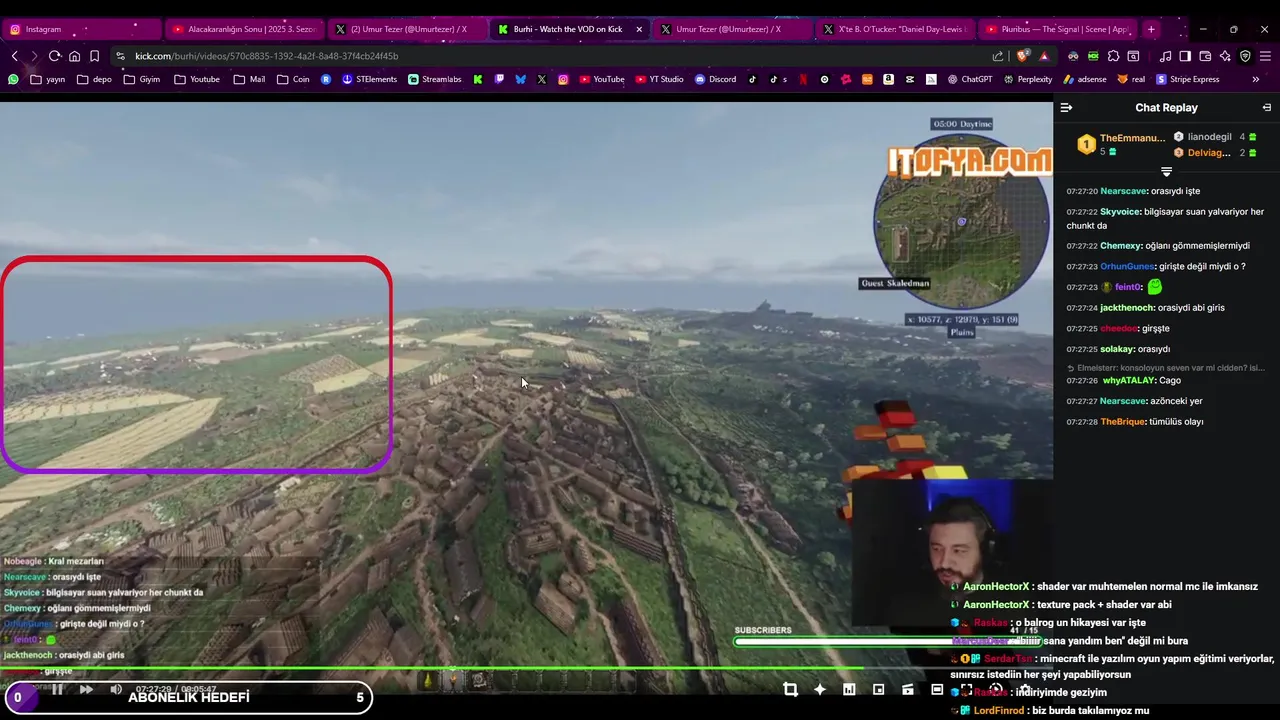This screenshot has height=720, width=1280.
Task: Open a new browser tab
Action: [x=1151, y=29]
